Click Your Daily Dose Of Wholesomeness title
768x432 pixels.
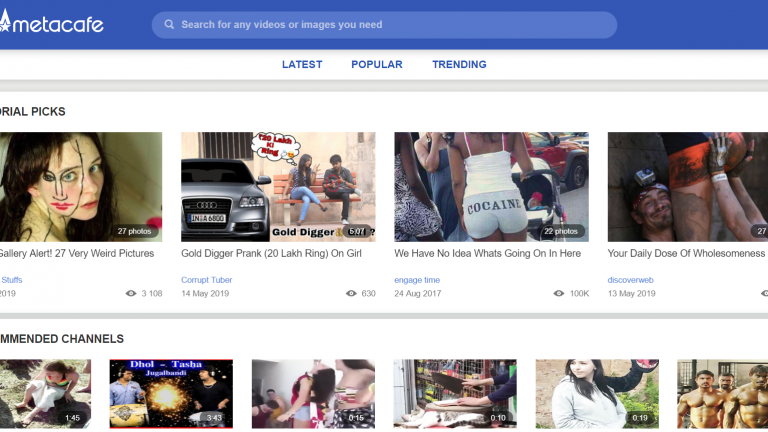point(686,254)
